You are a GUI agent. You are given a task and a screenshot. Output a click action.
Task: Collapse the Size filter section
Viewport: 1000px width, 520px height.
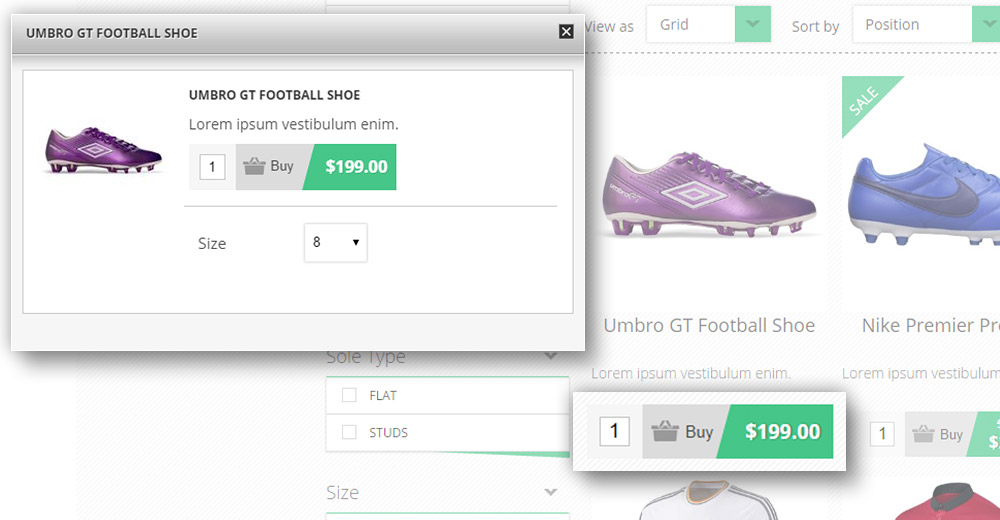pos(550,492)
